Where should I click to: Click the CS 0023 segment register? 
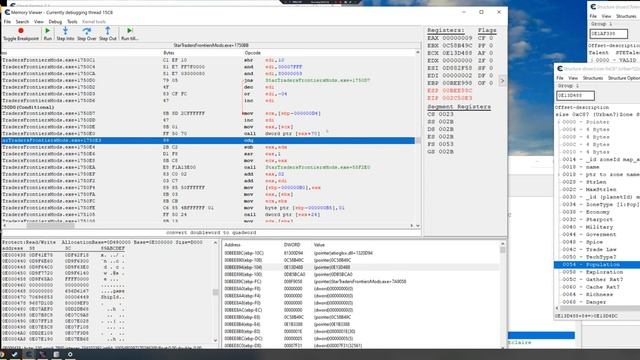tap(440, 114)
